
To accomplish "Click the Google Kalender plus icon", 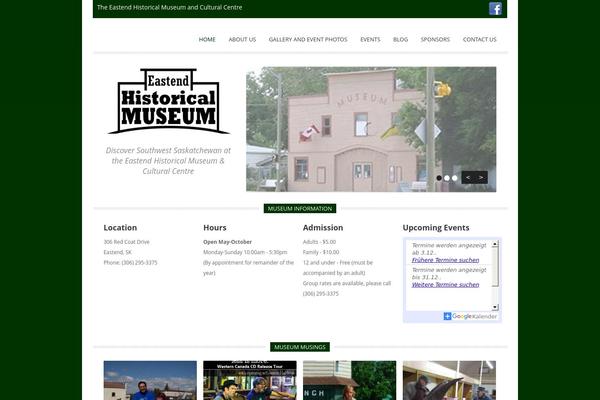I will coord(447,316).
